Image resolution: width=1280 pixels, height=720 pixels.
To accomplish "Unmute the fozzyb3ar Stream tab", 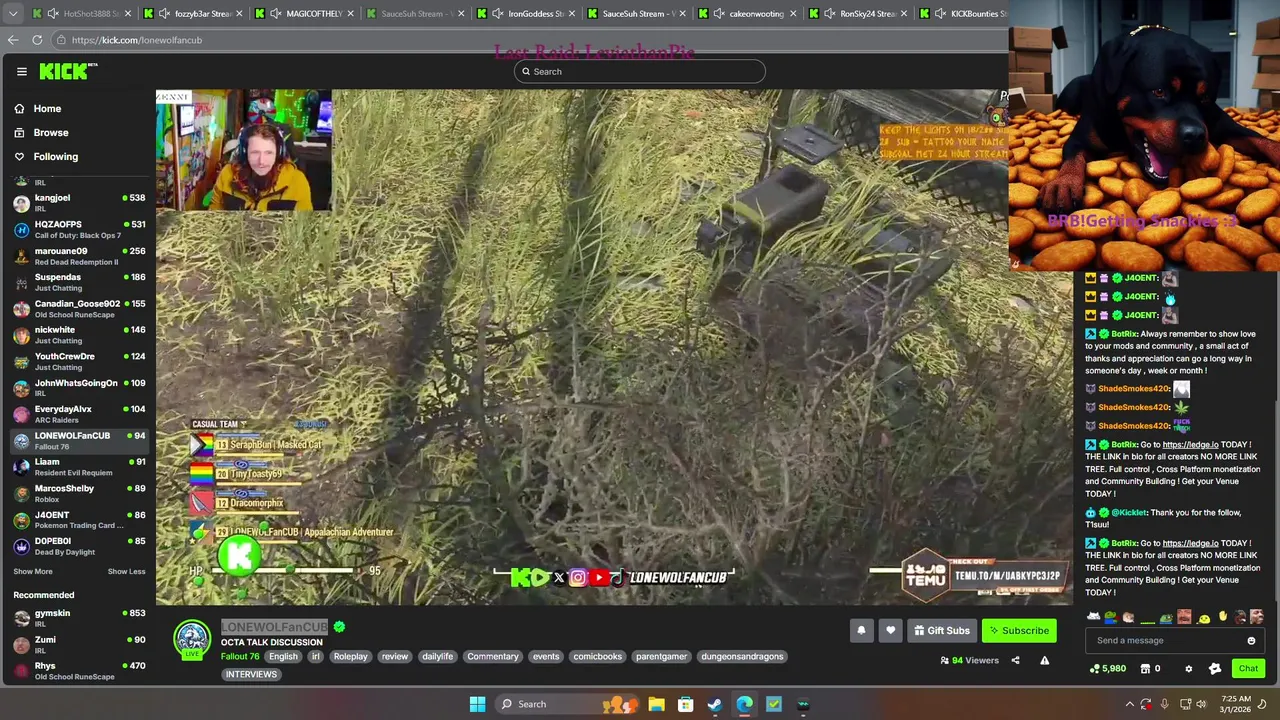I will [x=165, y=14].
